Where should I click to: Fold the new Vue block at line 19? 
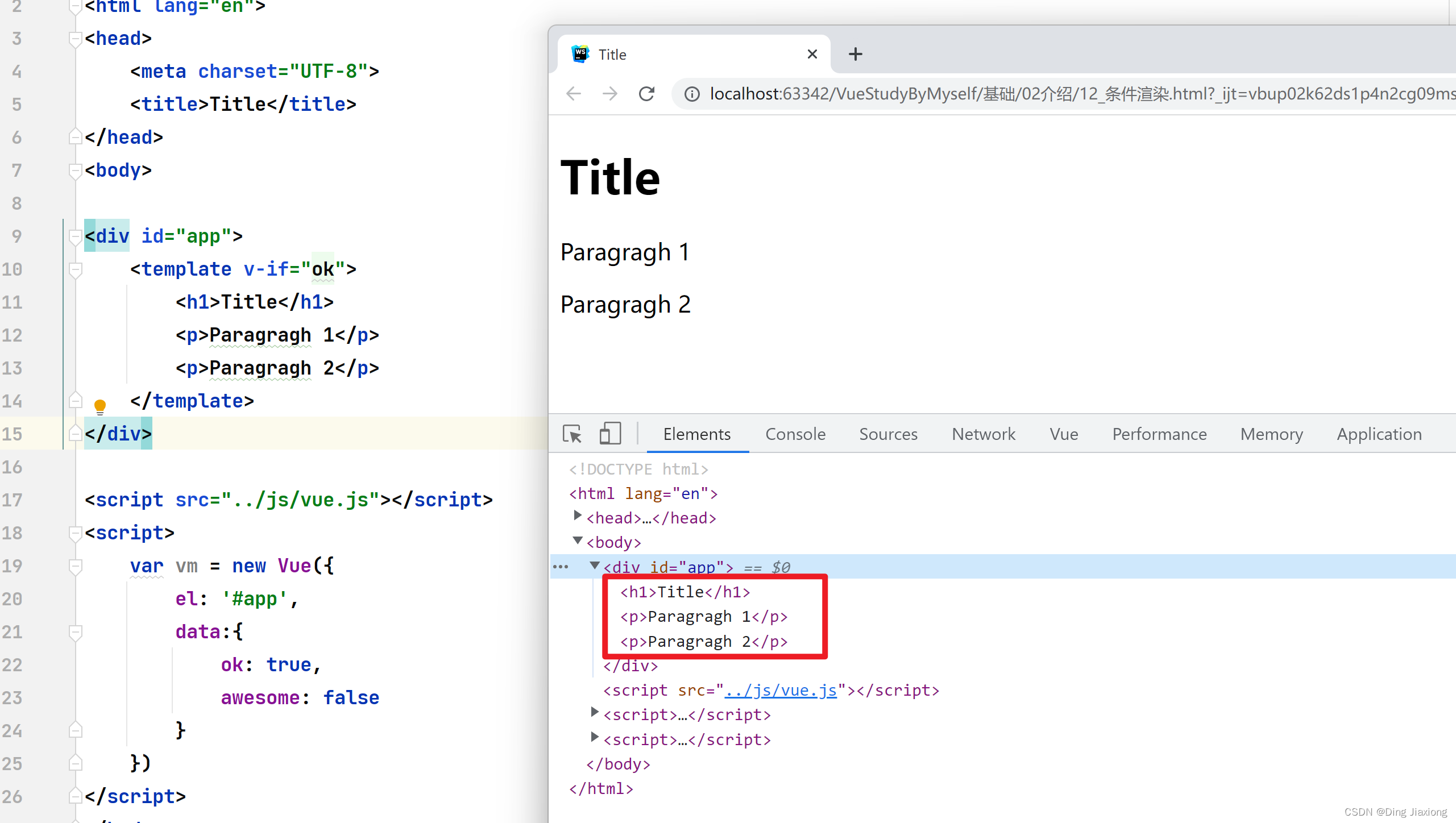tap(75, 567)
